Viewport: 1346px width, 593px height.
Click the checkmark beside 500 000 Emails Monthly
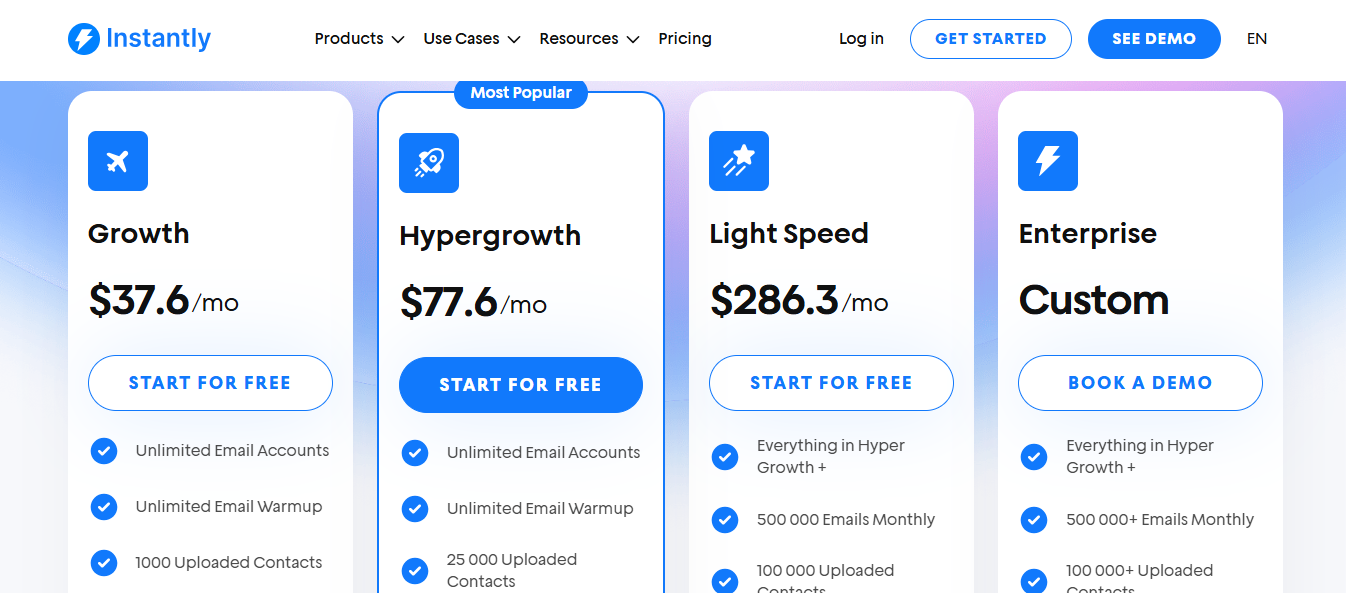(x=724, y=520)
